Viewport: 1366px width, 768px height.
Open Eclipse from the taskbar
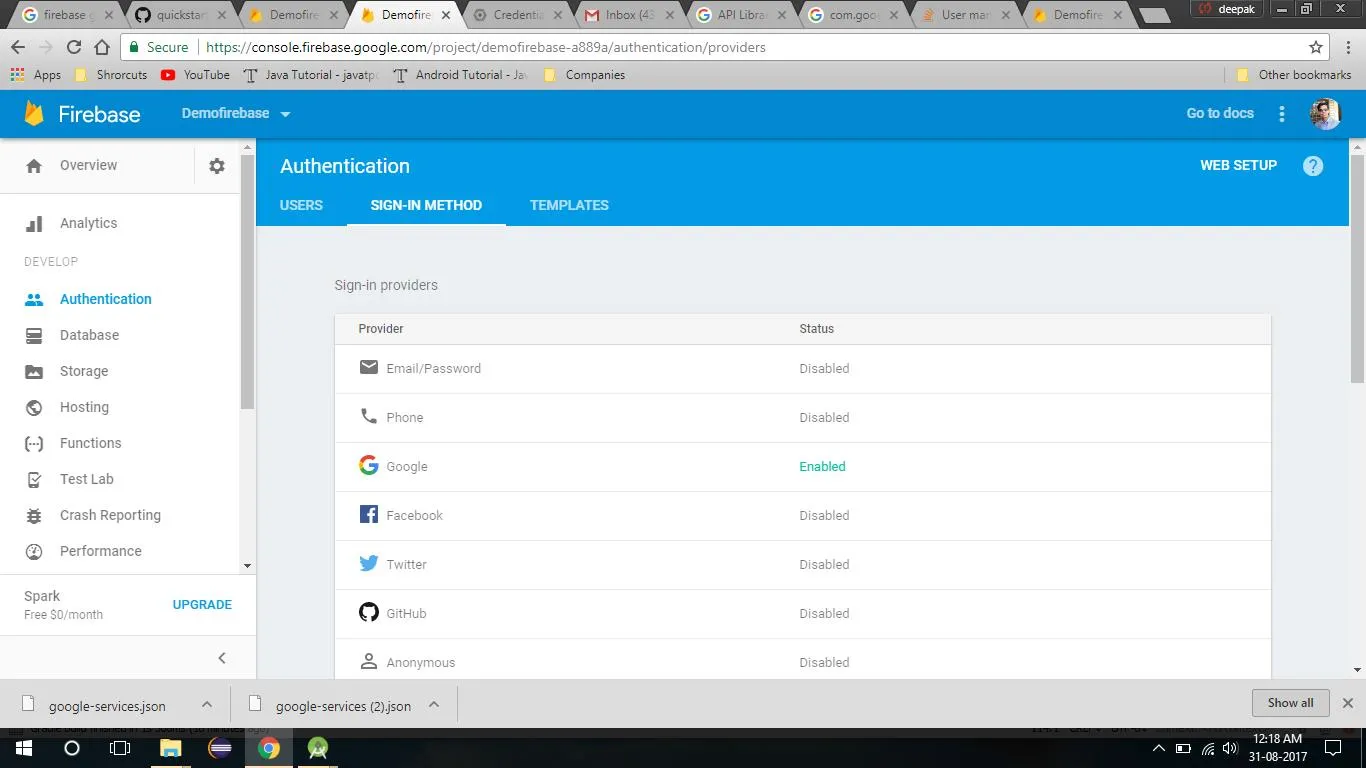[x=220, y=748]
